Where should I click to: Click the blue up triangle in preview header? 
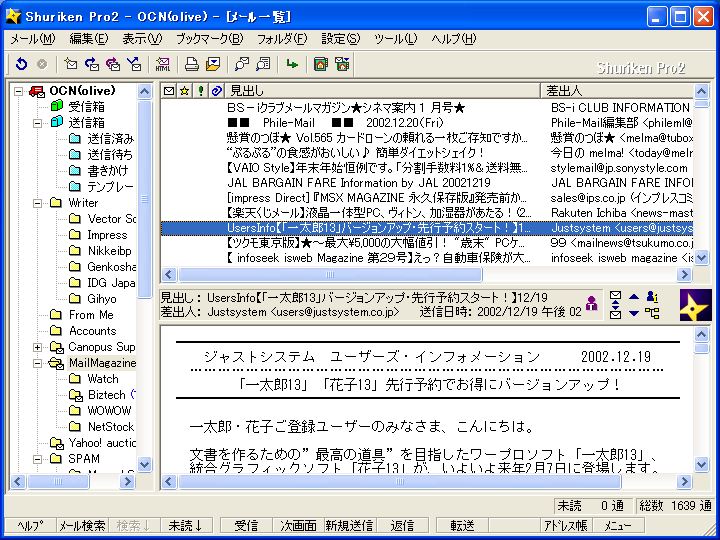pyautogui.click(x=634, y=297)
